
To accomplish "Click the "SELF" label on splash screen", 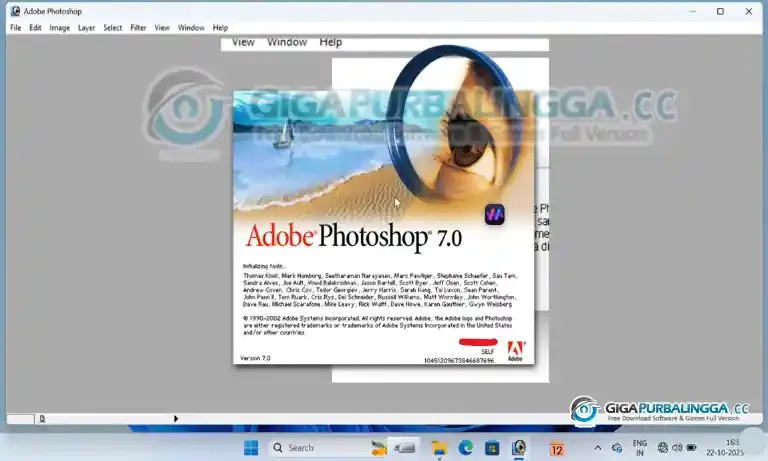I will coord(488,352).
